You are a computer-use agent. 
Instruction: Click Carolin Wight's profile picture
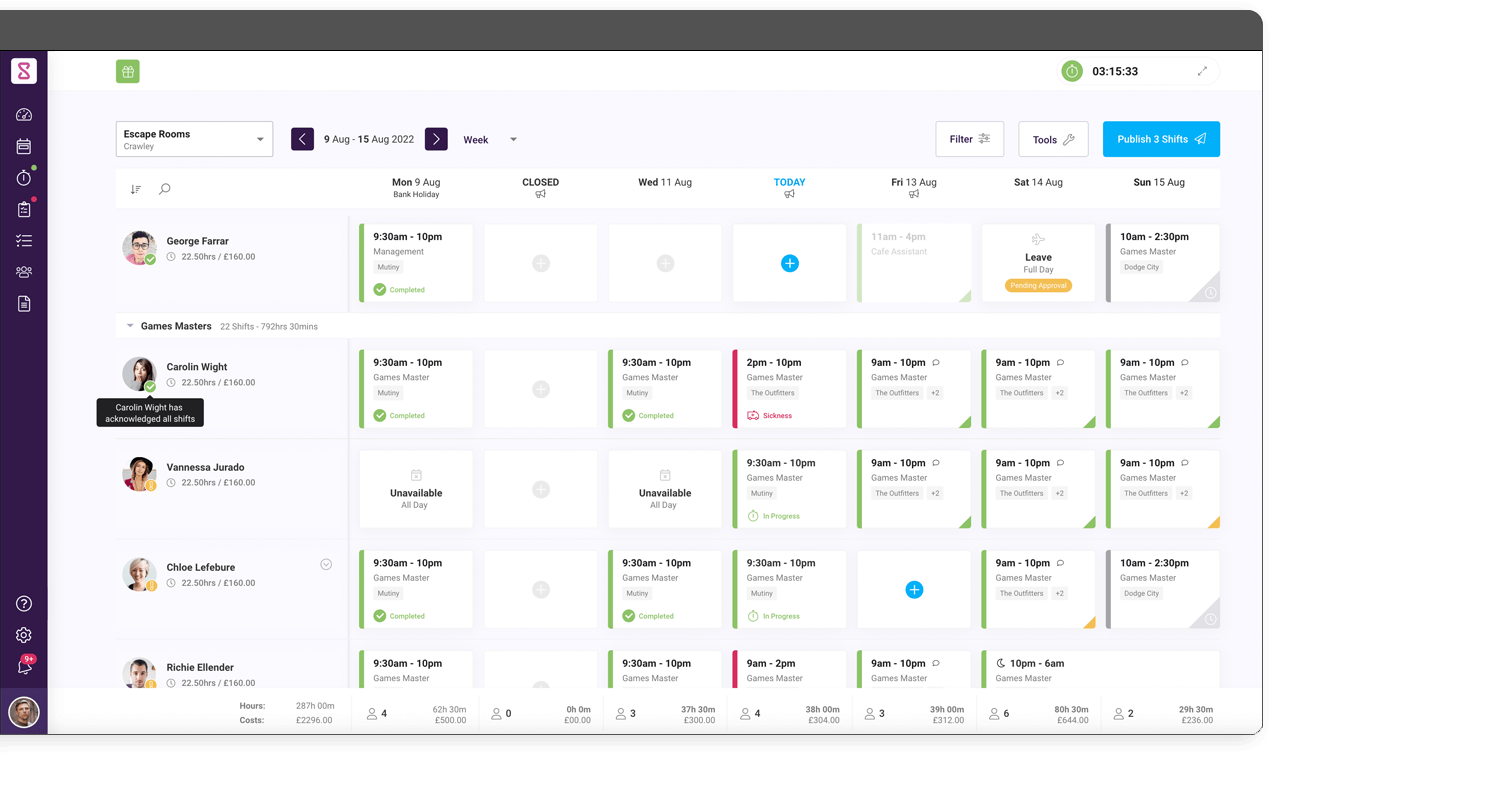click(x=139, y=373)
